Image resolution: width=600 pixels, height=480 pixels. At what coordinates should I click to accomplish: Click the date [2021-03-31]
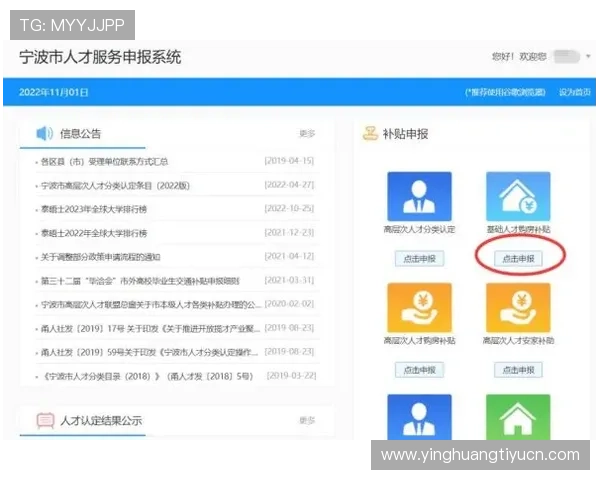coord(289,280)
